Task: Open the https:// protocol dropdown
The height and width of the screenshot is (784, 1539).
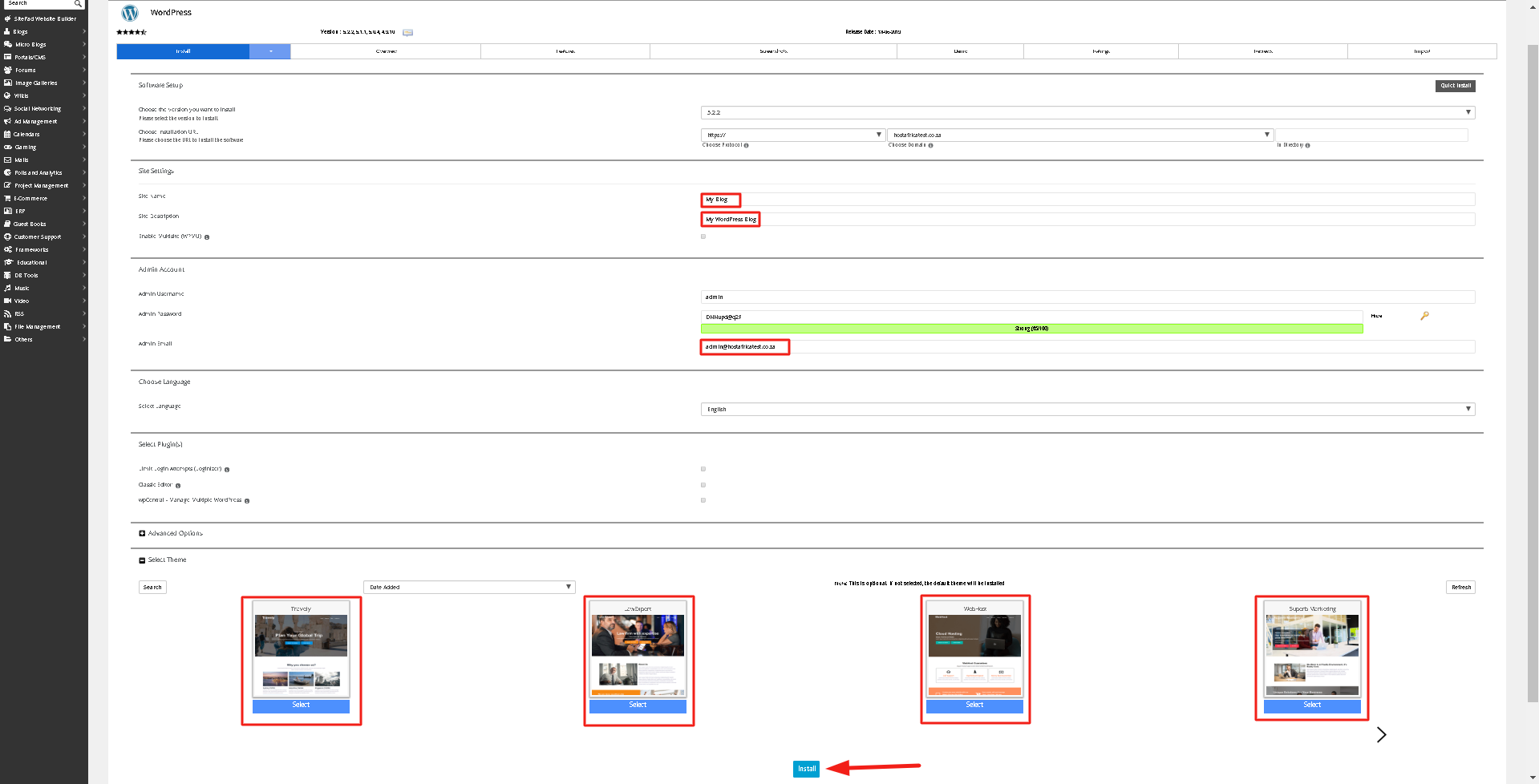Action: [x=792, y=135]
